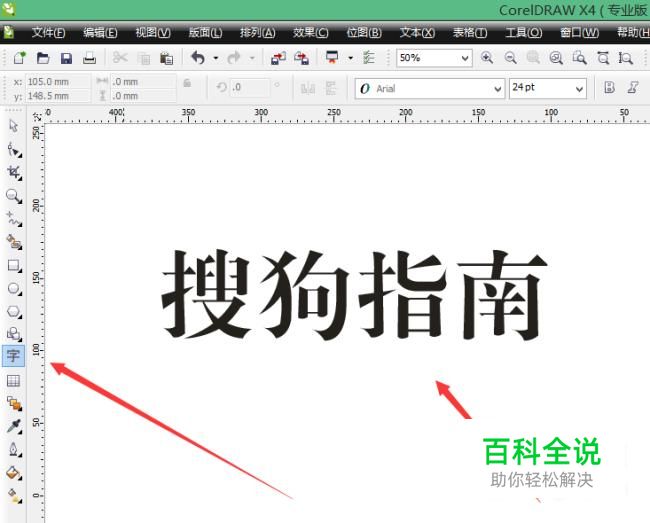This screenshot has width=650, height=523.
Task: Paste from clipboard
Action: tap(166, 58)
